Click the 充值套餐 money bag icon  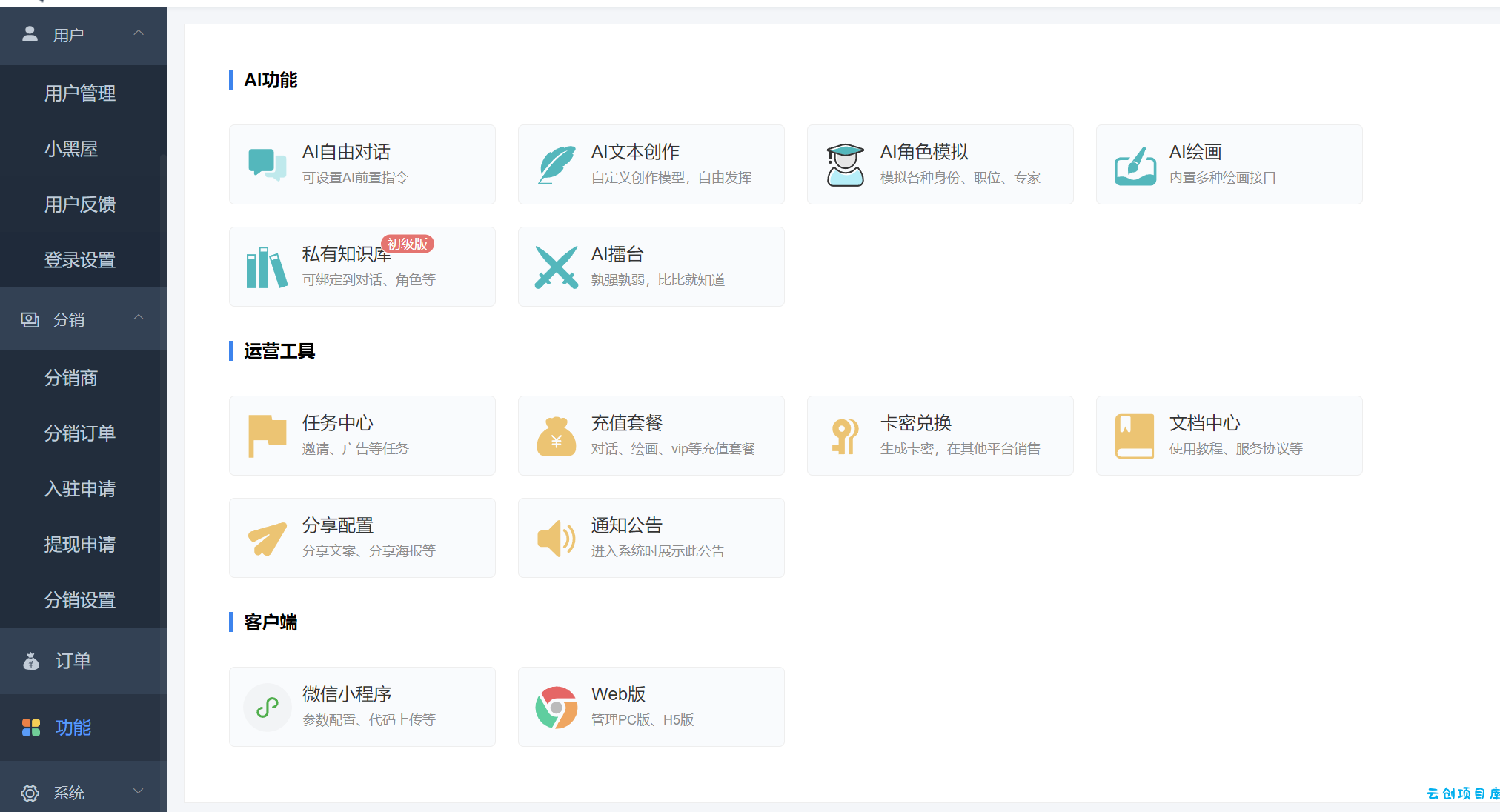[557, 436]
